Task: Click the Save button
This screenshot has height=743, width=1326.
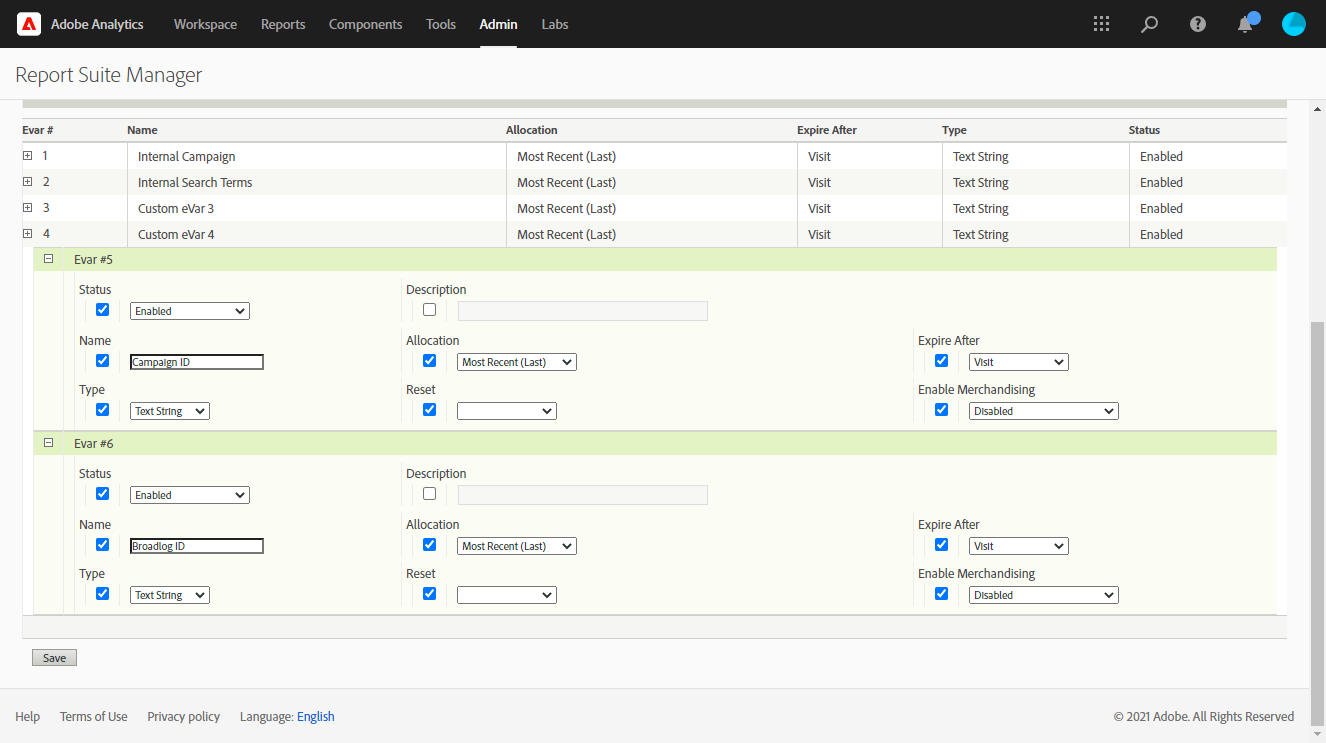Action: [54, 658]
